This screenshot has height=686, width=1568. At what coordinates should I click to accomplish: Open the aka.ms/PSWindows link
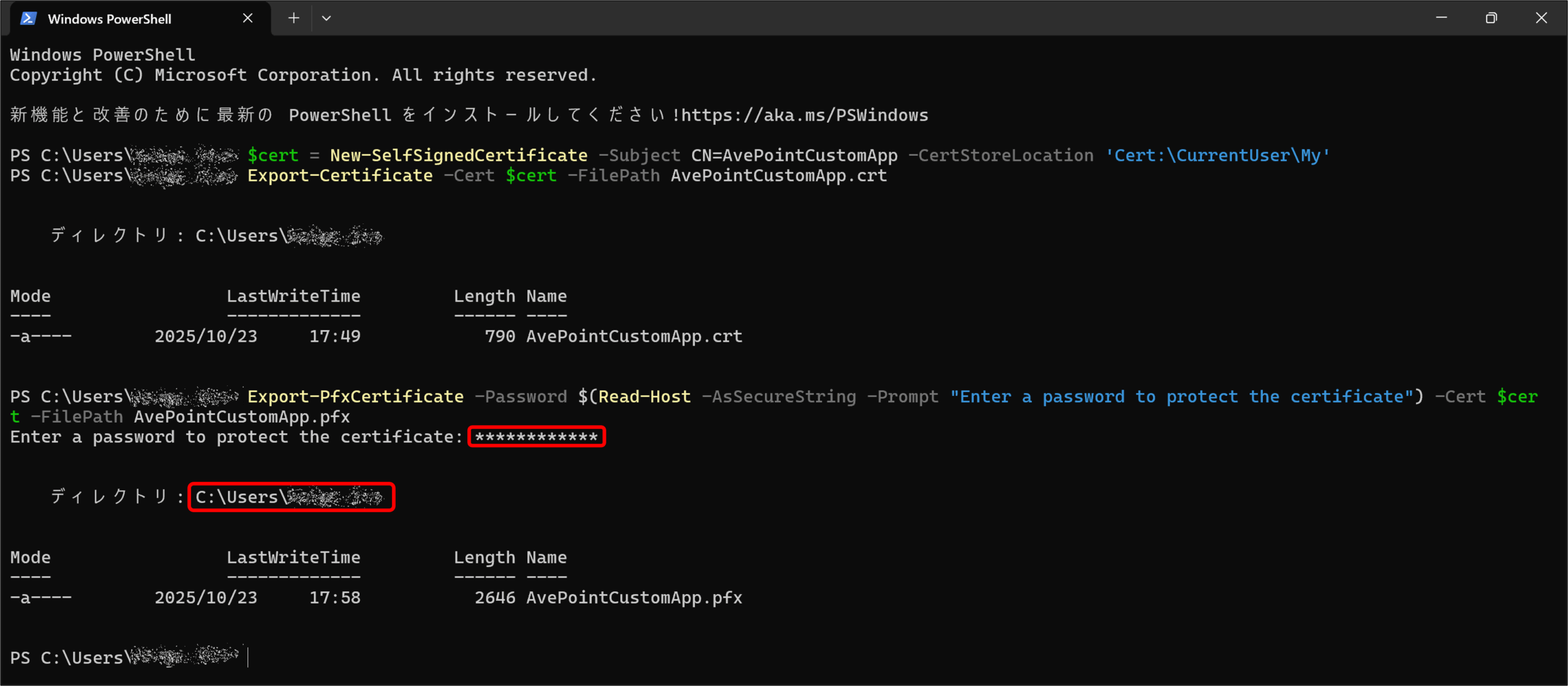tap(805, 115)
